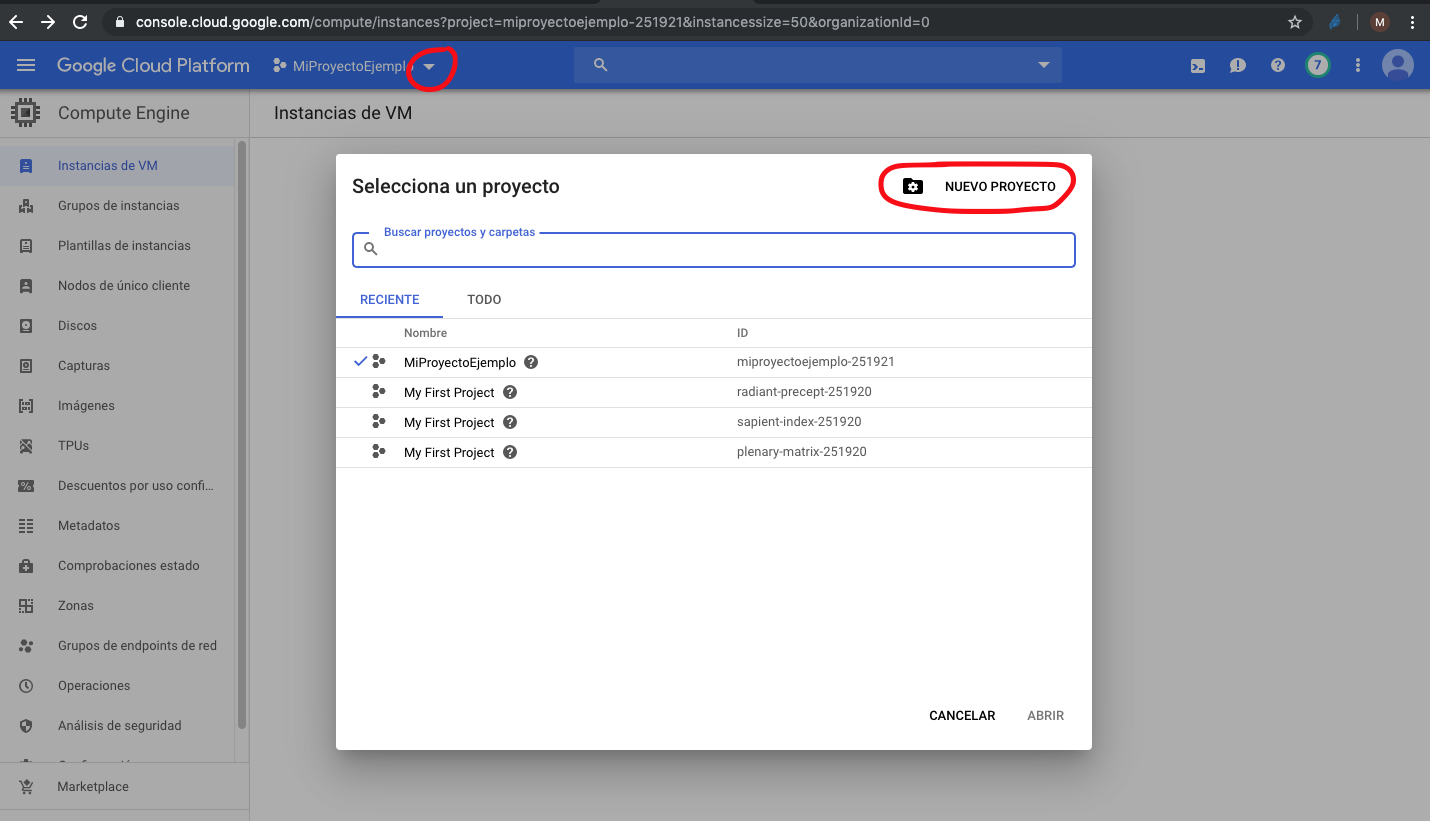Viewport: 1430px width, 821px height.
Task: Reload the page in Chrome
Action: [81, 21]
